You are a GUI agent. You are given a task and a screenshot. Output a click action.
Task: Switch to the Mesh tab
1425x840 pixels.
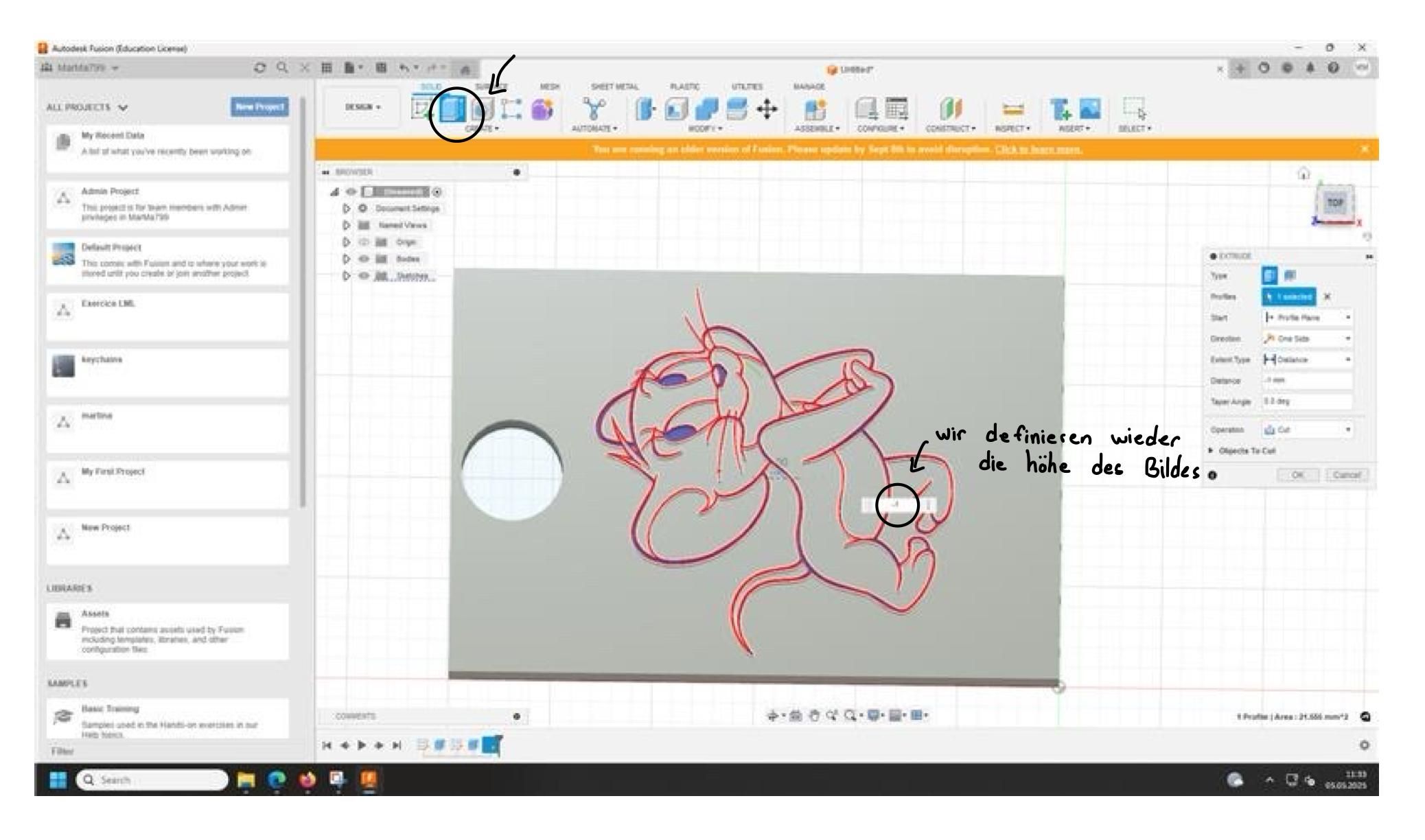click(550, 86)
